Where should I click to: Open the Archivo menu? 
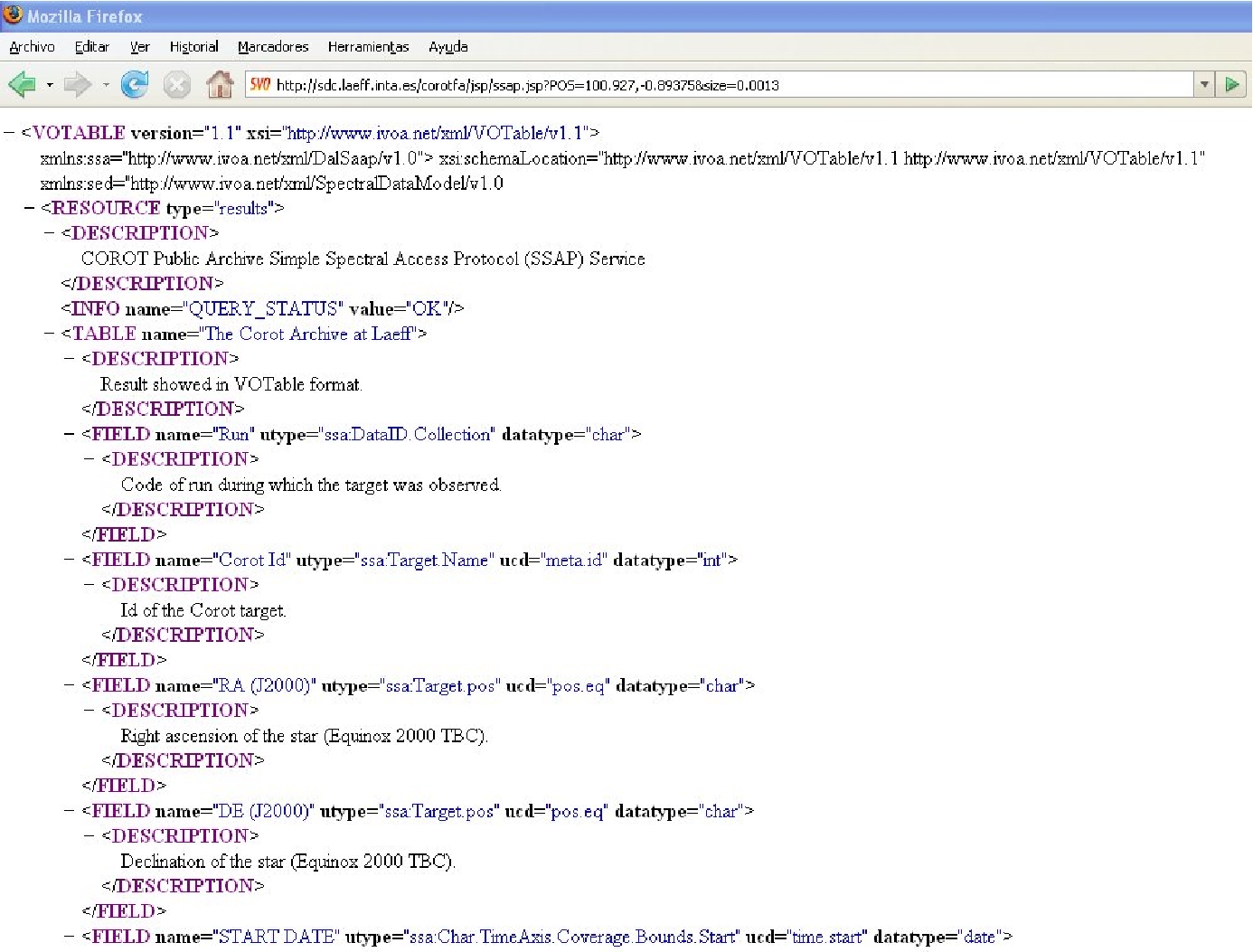click(x=32, y=47)
